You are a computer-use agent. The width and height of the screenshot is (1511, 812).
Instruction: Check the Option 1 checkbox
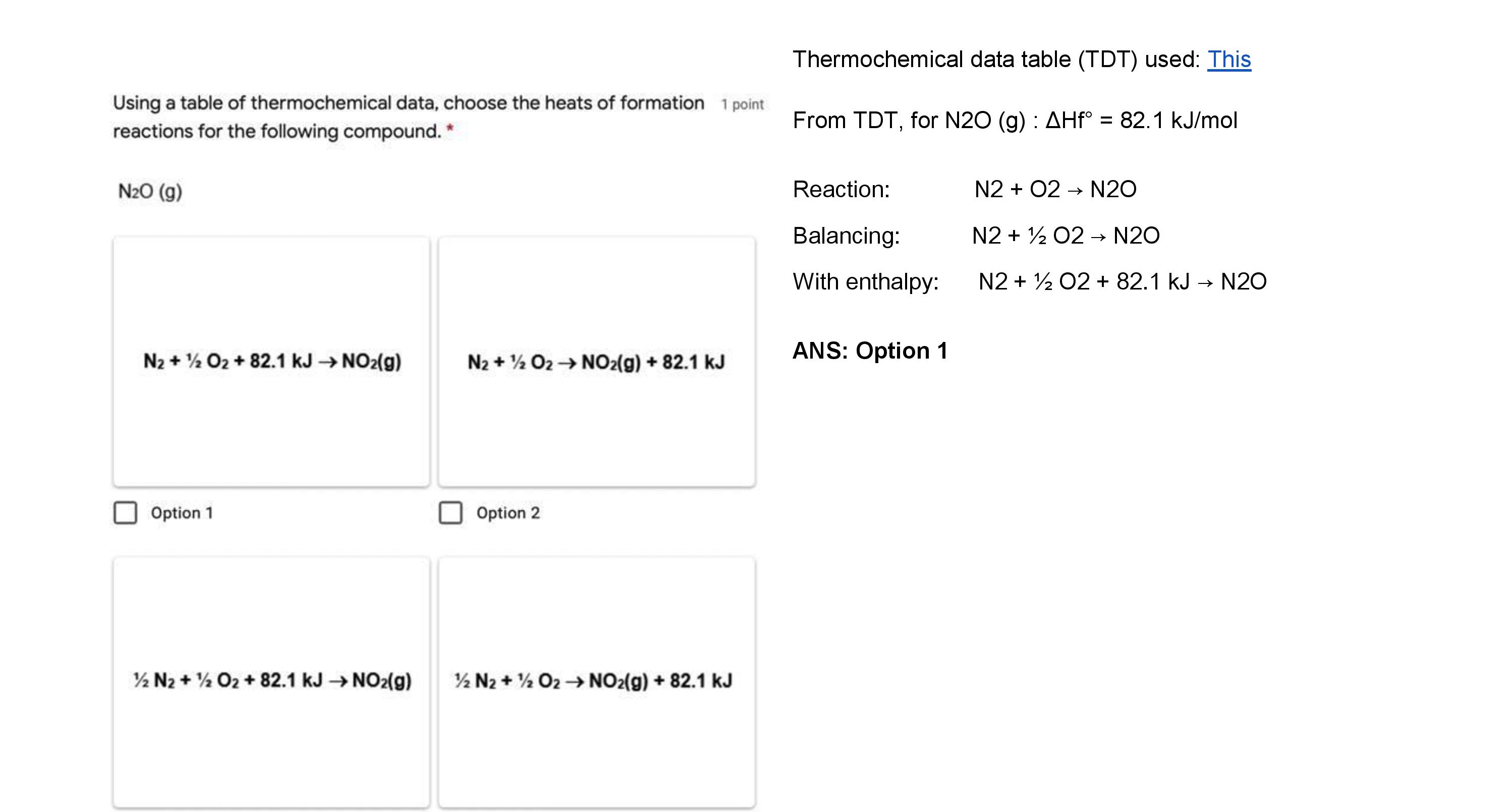click(125, 512)
